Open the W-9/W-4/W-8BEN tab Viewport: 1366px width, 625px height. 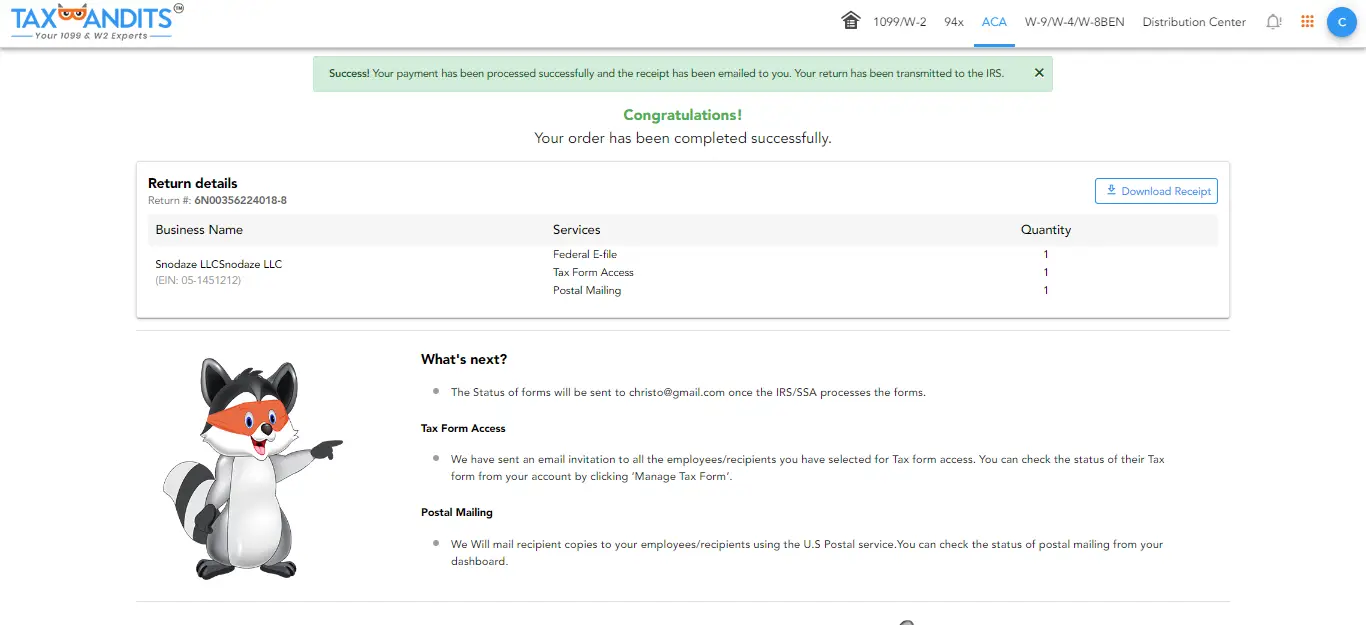tap(1075, 22)
